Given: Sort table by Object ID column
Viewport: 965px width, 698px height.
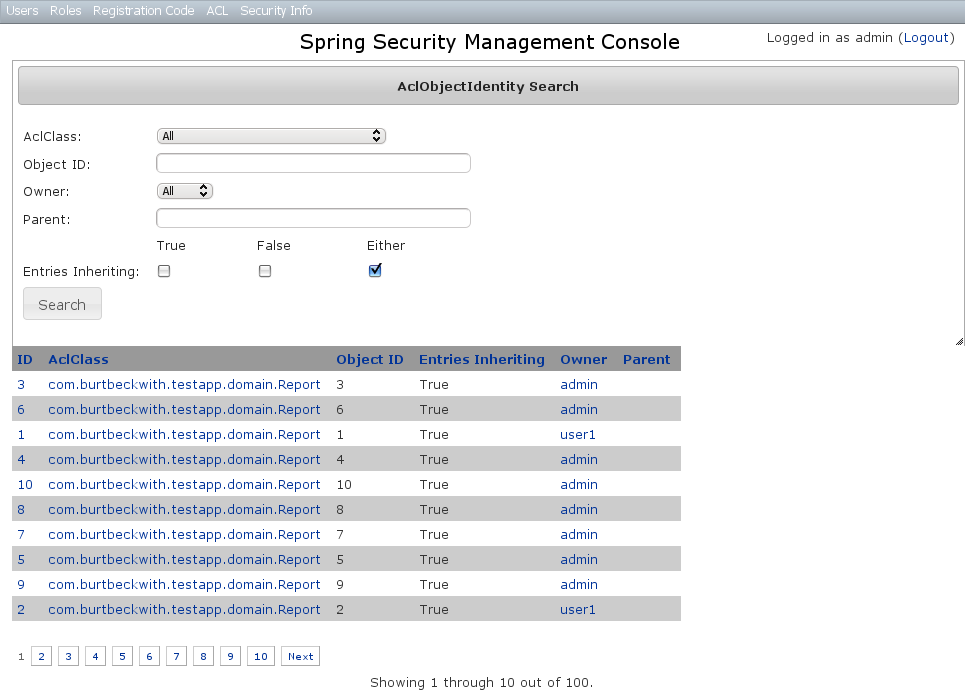Looking at the screenshot, I should tap(369, 360).
